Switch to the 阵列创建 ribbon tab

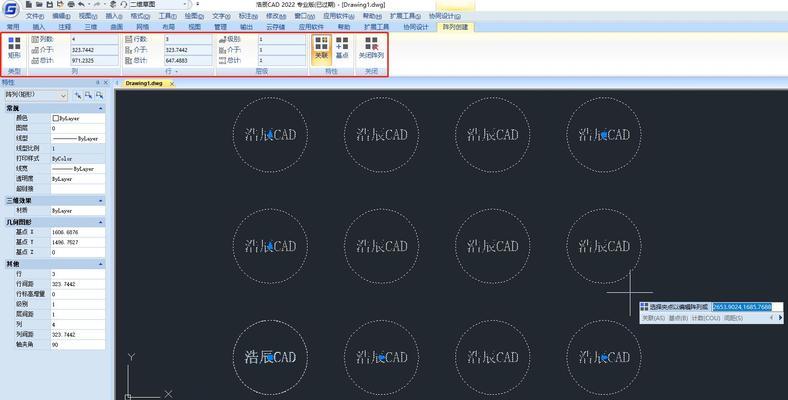455,27
